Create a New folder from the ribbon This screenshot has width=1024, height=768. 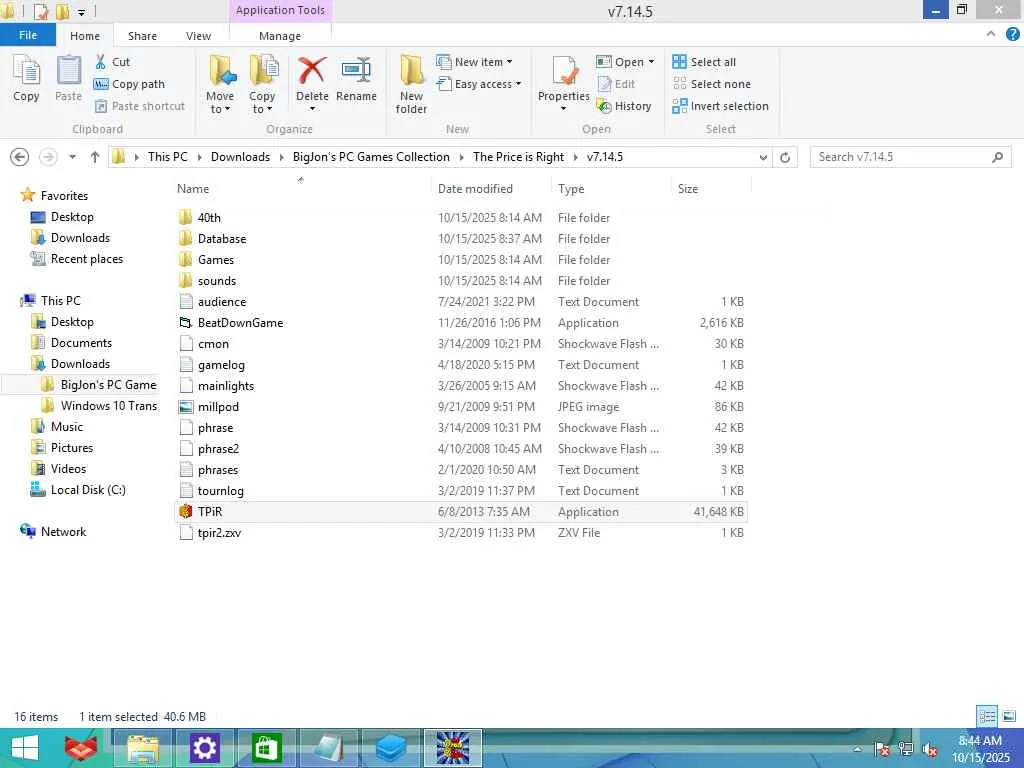coord(411,85)
